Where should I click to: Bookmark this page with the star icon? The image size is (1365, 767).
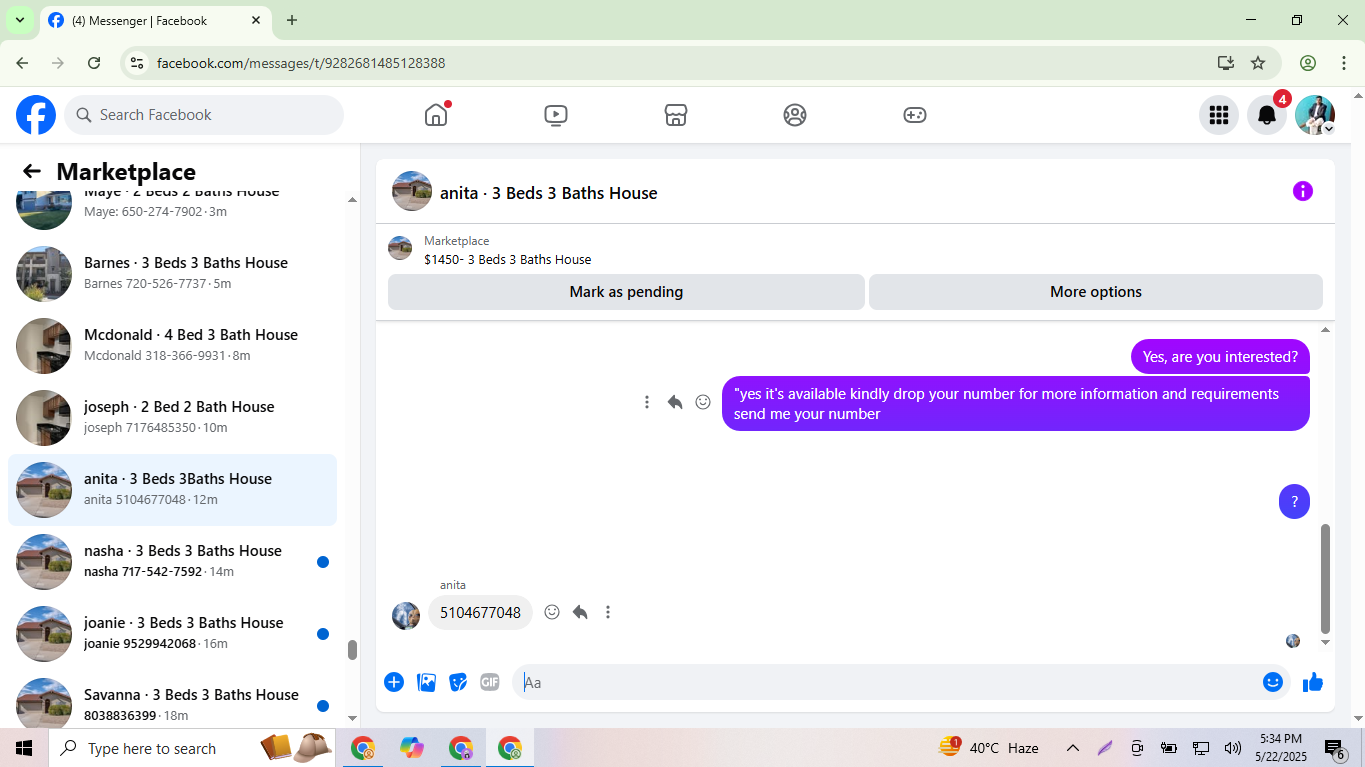[x=1258, y=63]
